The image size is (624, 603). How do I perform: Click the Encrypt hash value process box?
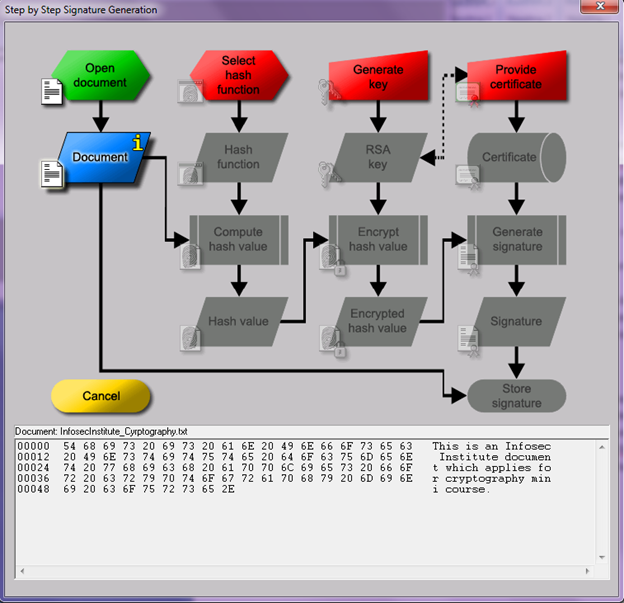377,239
